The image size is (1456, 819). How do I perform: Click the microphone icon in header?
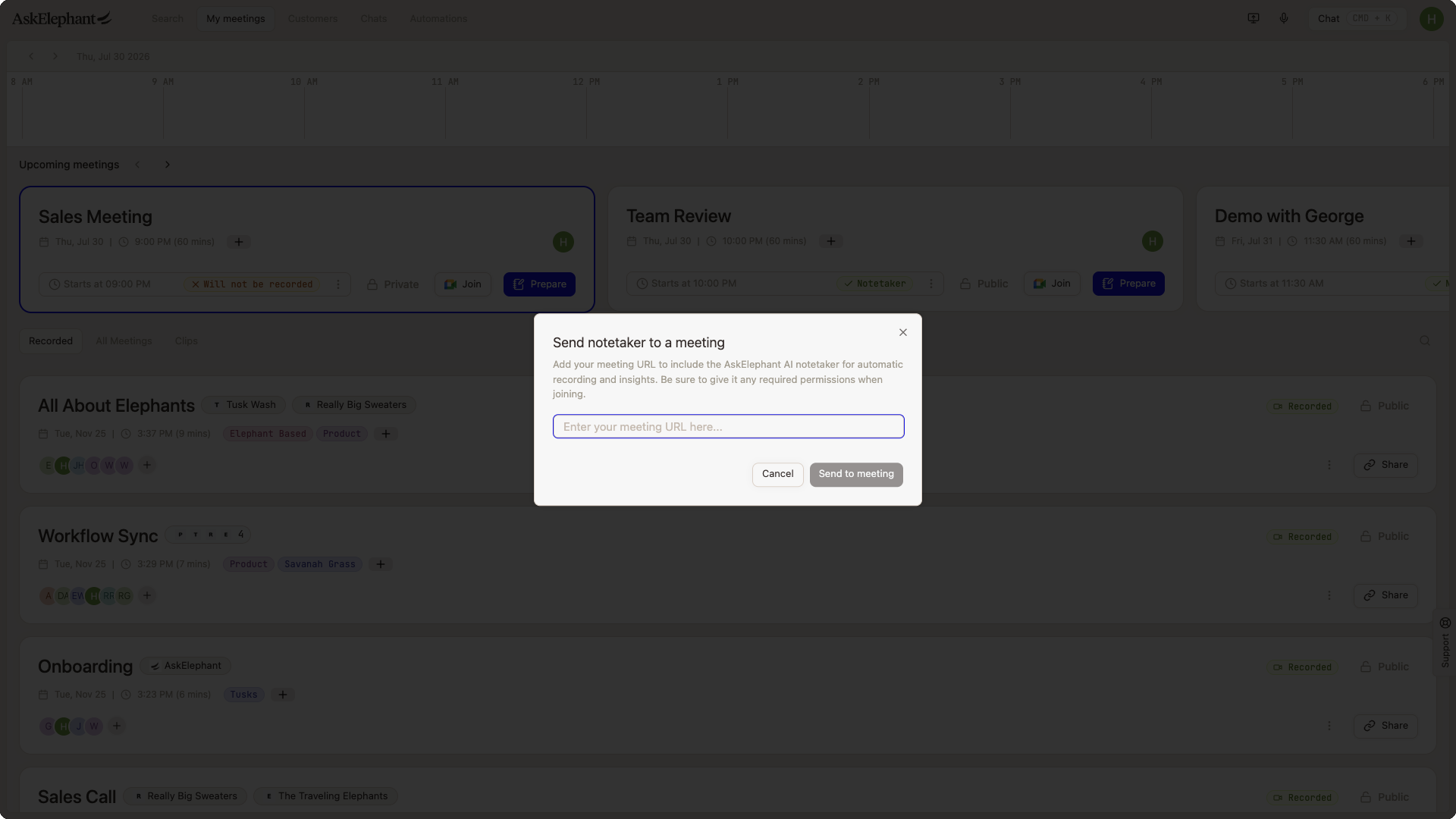[1284, 18]
